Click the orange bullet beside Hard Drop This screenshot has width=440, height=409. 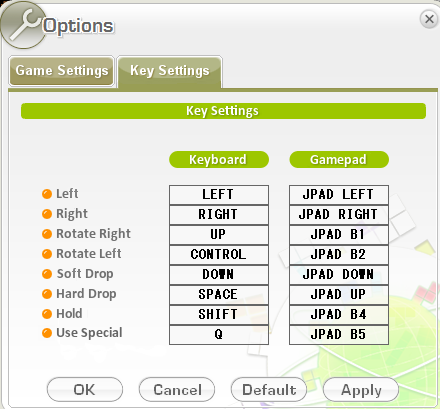(x=47, y=294)
